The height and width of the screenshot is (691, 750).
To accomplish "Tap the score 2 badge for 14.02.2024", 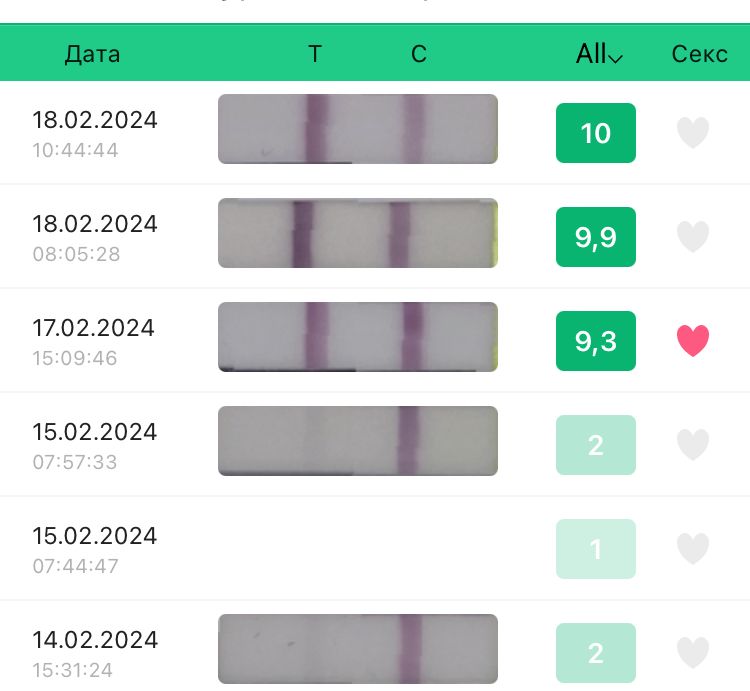I will point(596,653).
